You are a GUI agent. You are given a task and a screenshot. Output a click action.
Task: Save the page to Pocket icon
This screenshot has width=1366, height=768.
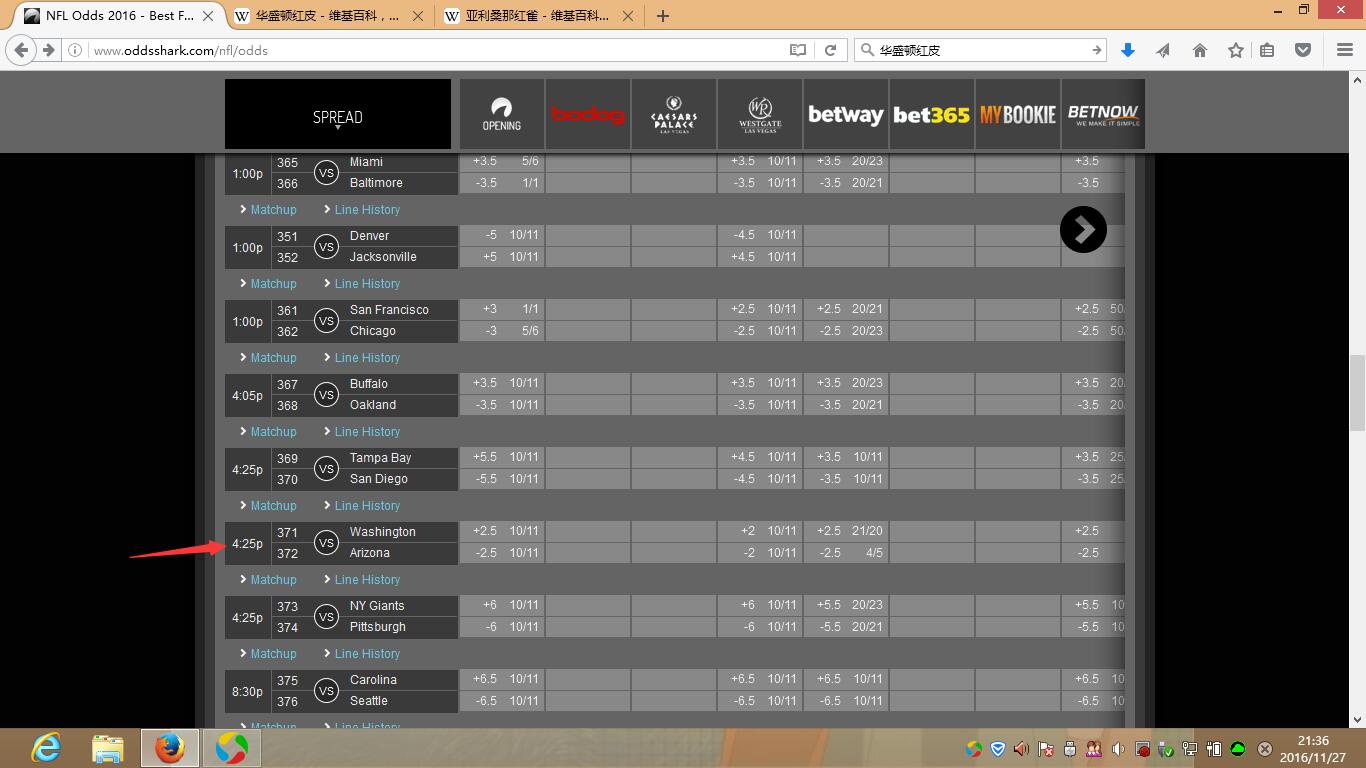coord(1303,50)
